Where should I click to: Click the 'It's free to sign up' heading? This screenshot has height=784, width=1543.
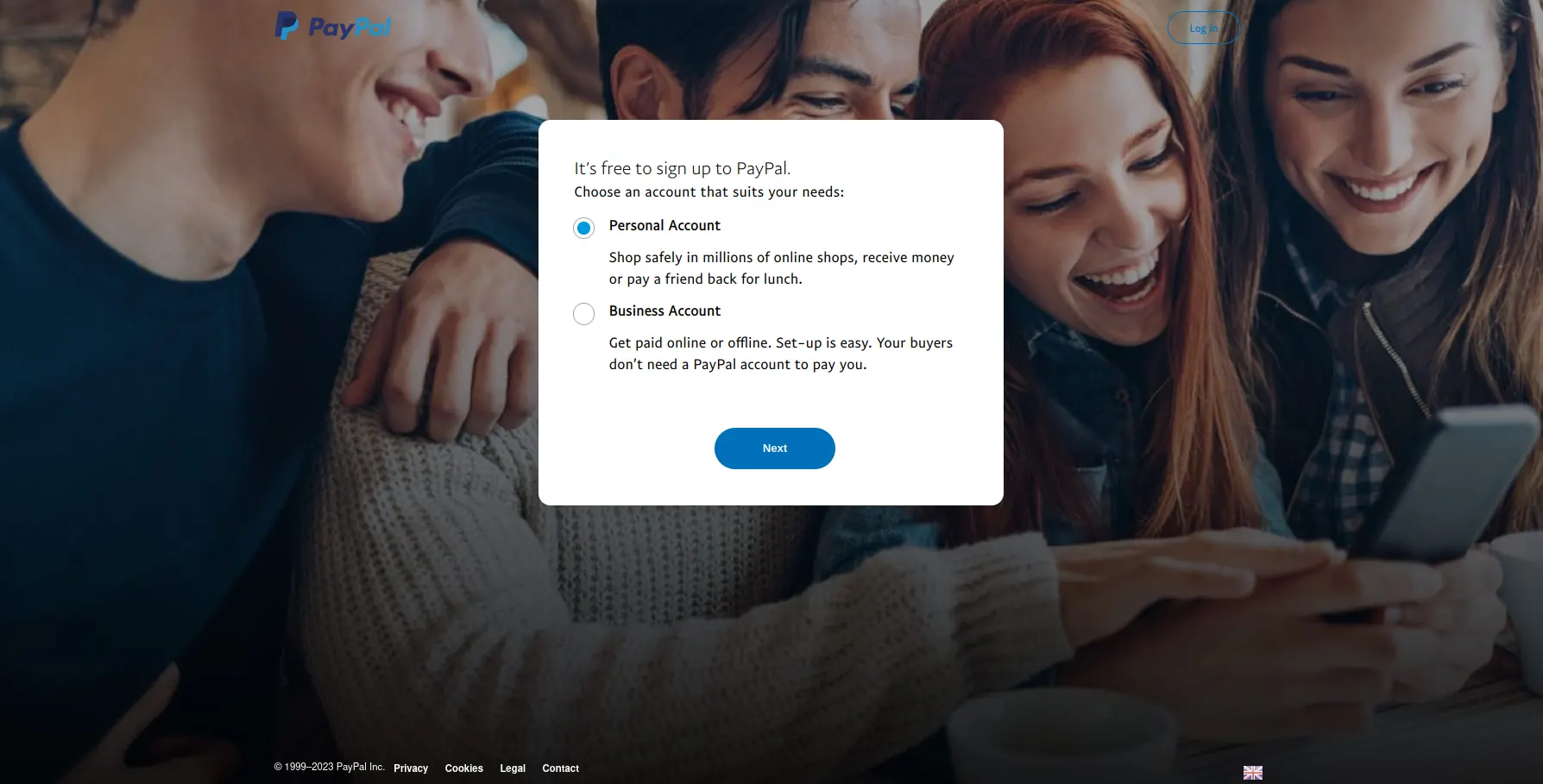pos(683,168)
